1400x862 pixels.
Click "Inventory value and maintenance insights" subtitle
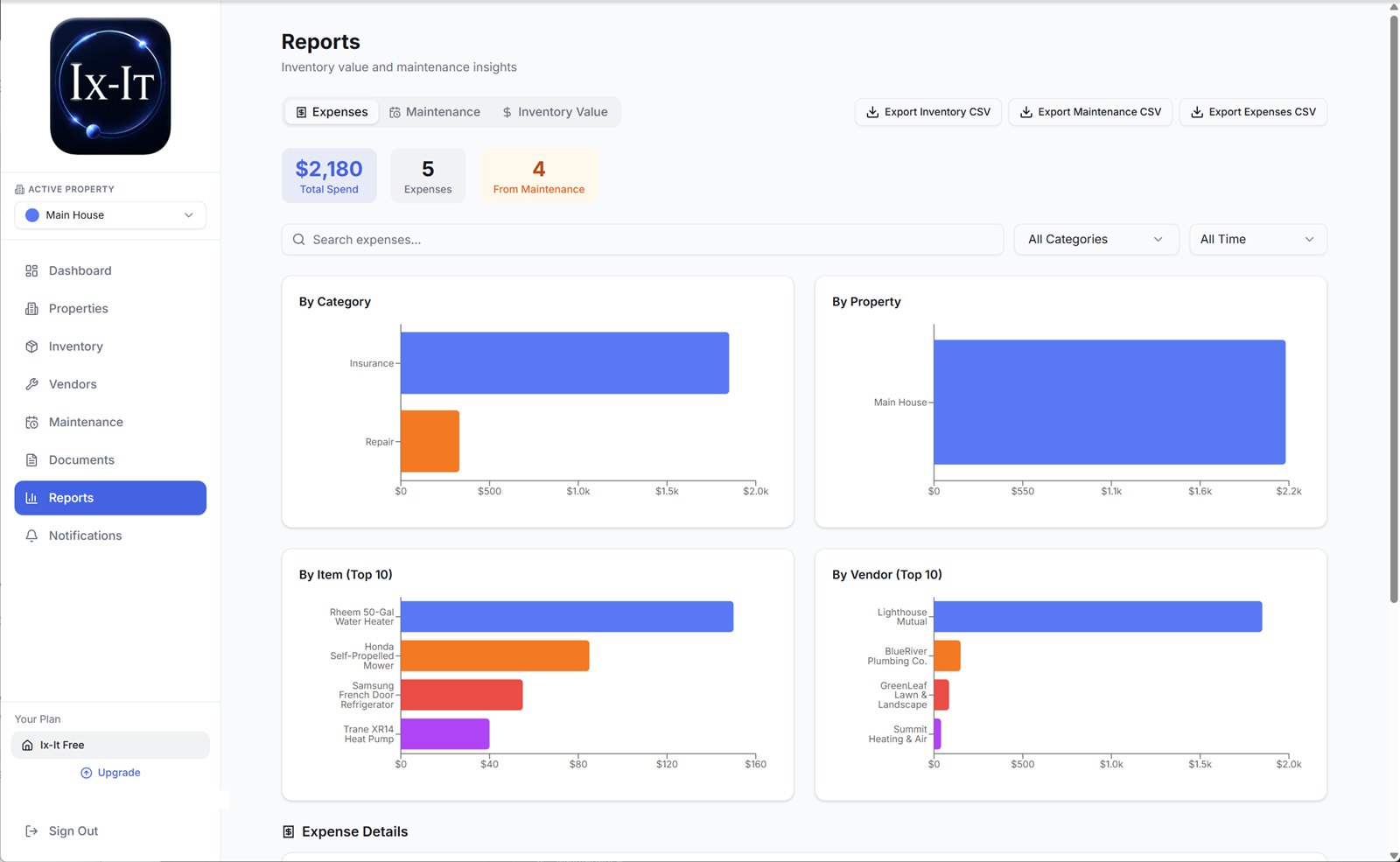point(399,67)
